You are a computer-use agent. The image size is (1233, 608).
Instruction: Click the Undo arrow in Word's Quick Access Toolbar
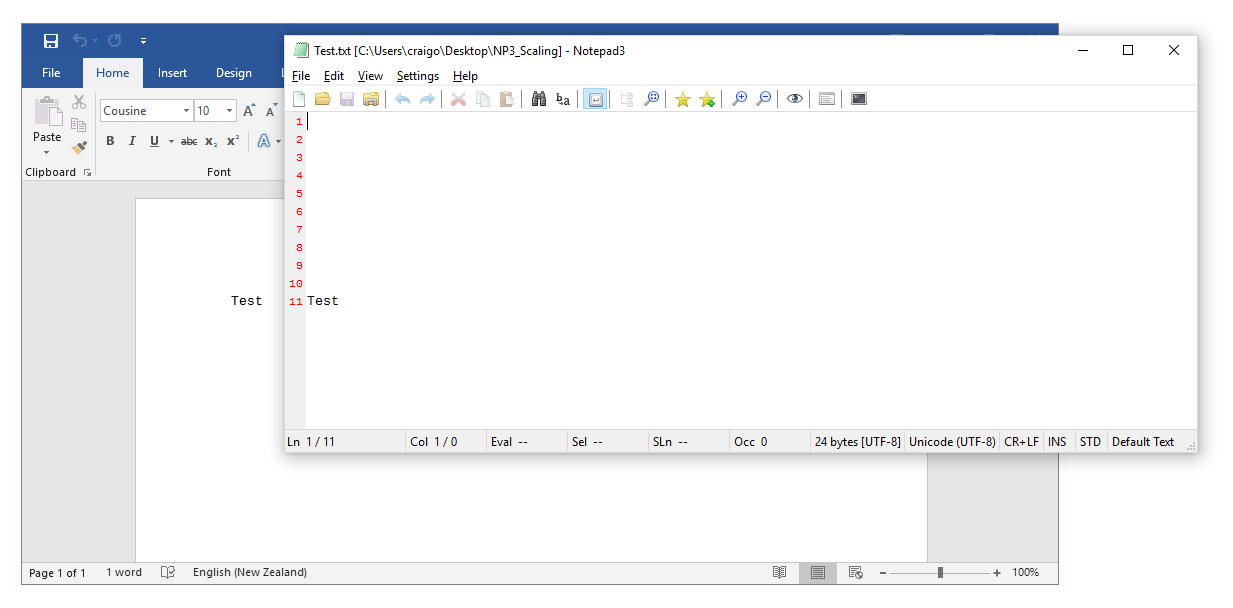80,41
